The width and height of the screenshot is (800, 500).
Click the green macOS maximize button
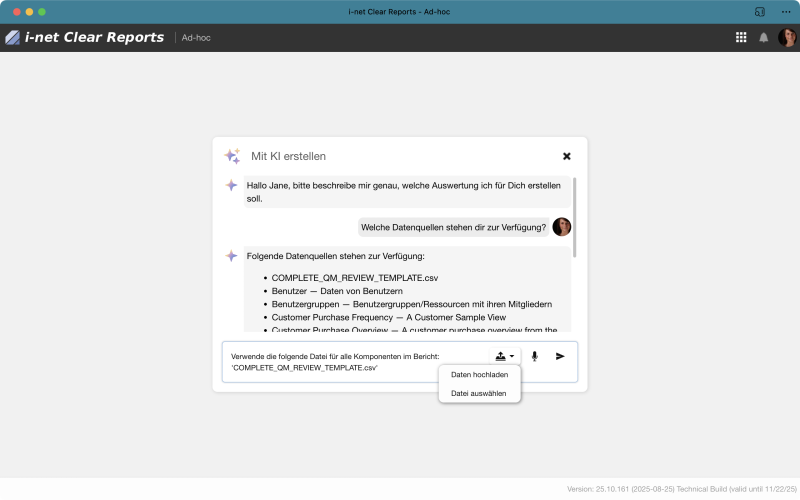point(42,11)
